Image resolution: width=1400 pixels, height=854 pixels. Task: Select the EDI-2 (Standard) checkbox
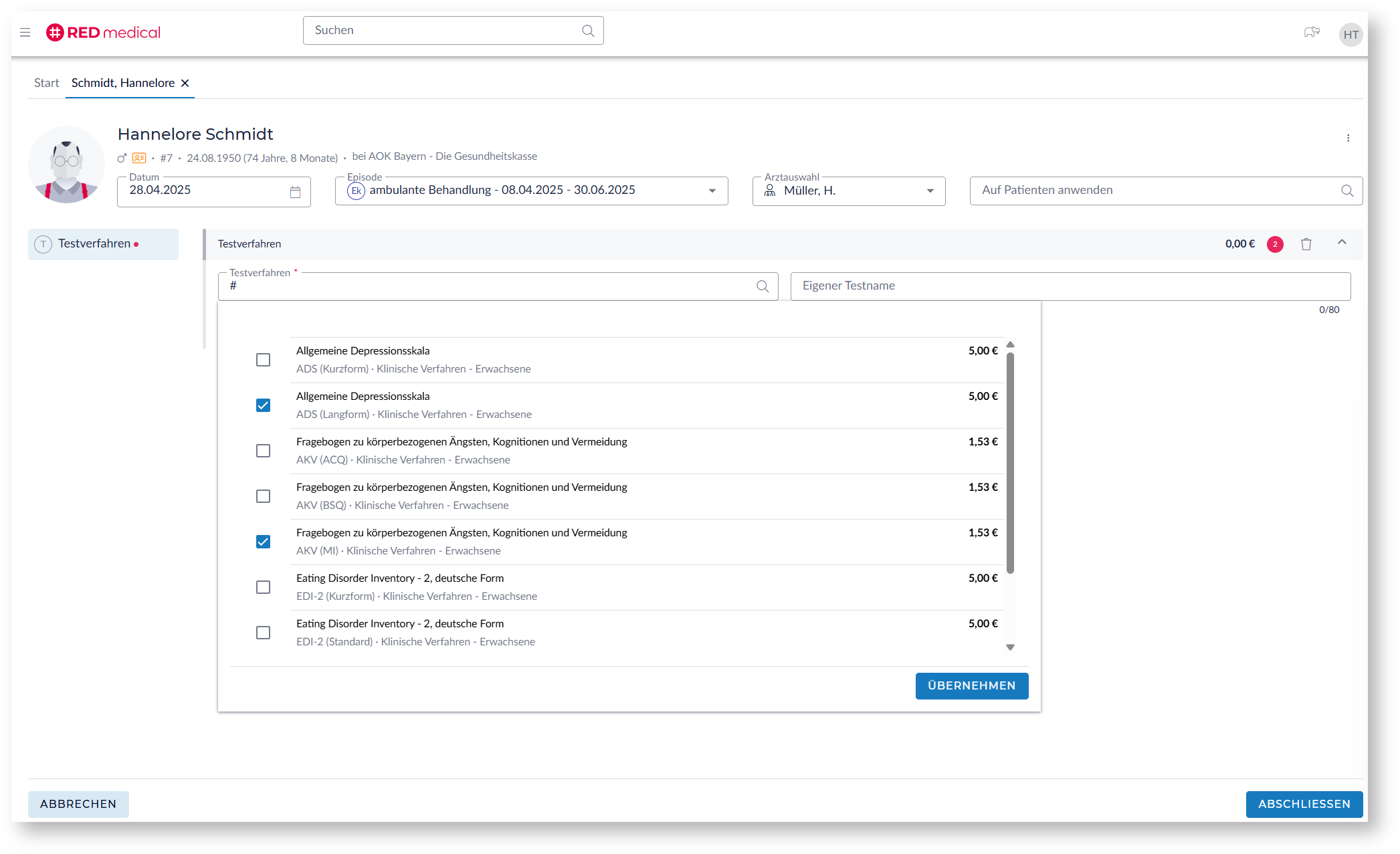[x=263, y=633]
